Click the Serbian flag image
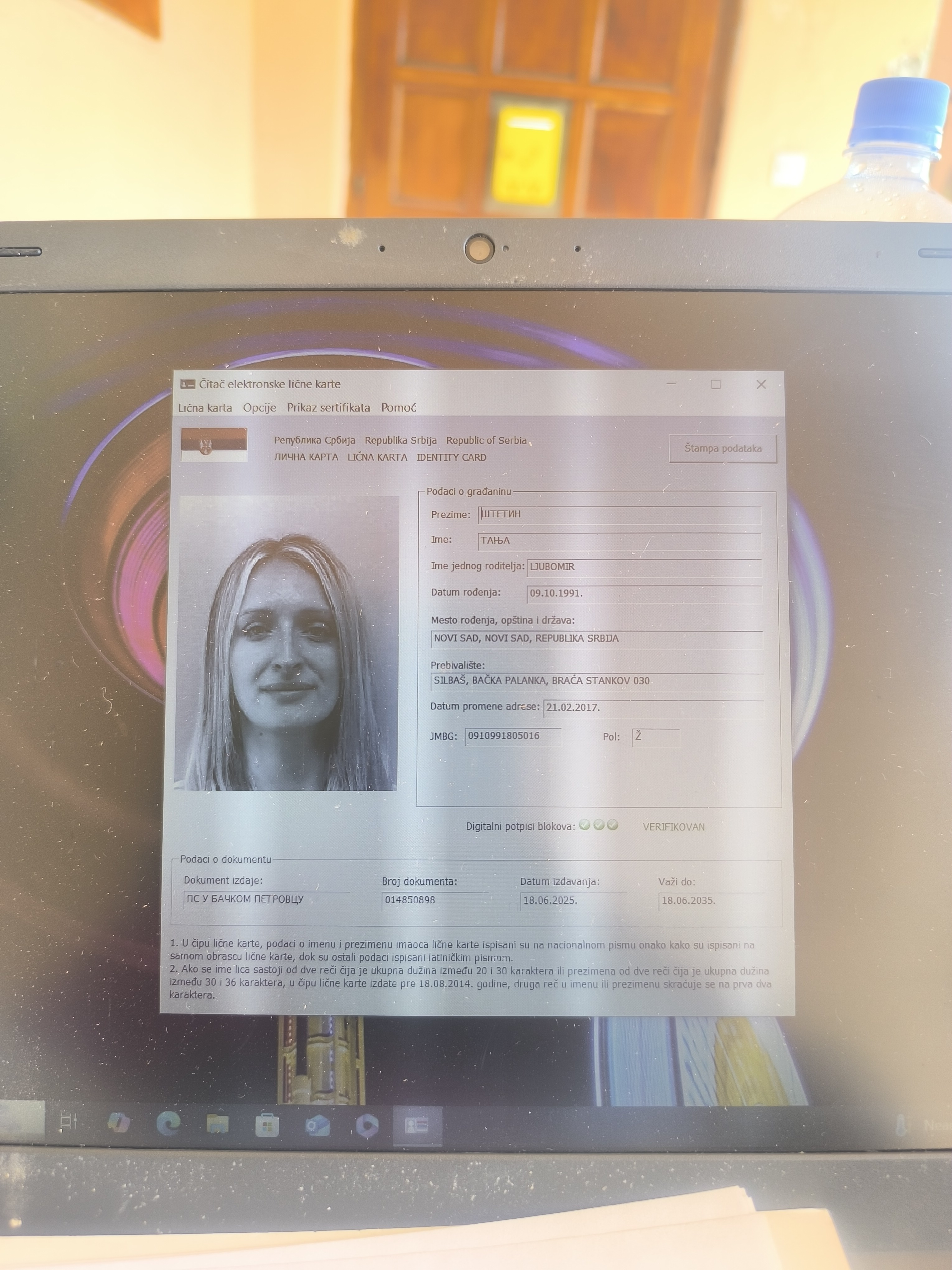This screenshot has height=1270, width=952. (214, 444)
